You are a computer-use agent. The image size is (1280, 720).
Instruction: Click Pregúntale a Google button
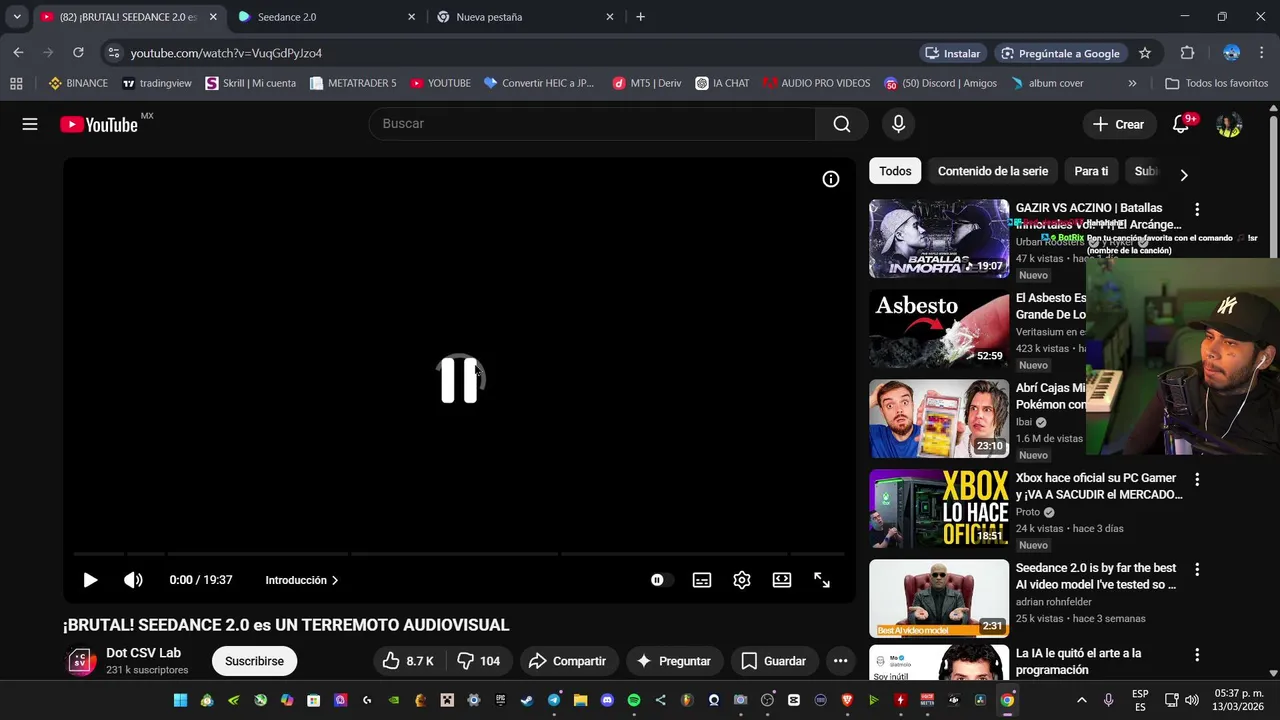[1060, 53]
